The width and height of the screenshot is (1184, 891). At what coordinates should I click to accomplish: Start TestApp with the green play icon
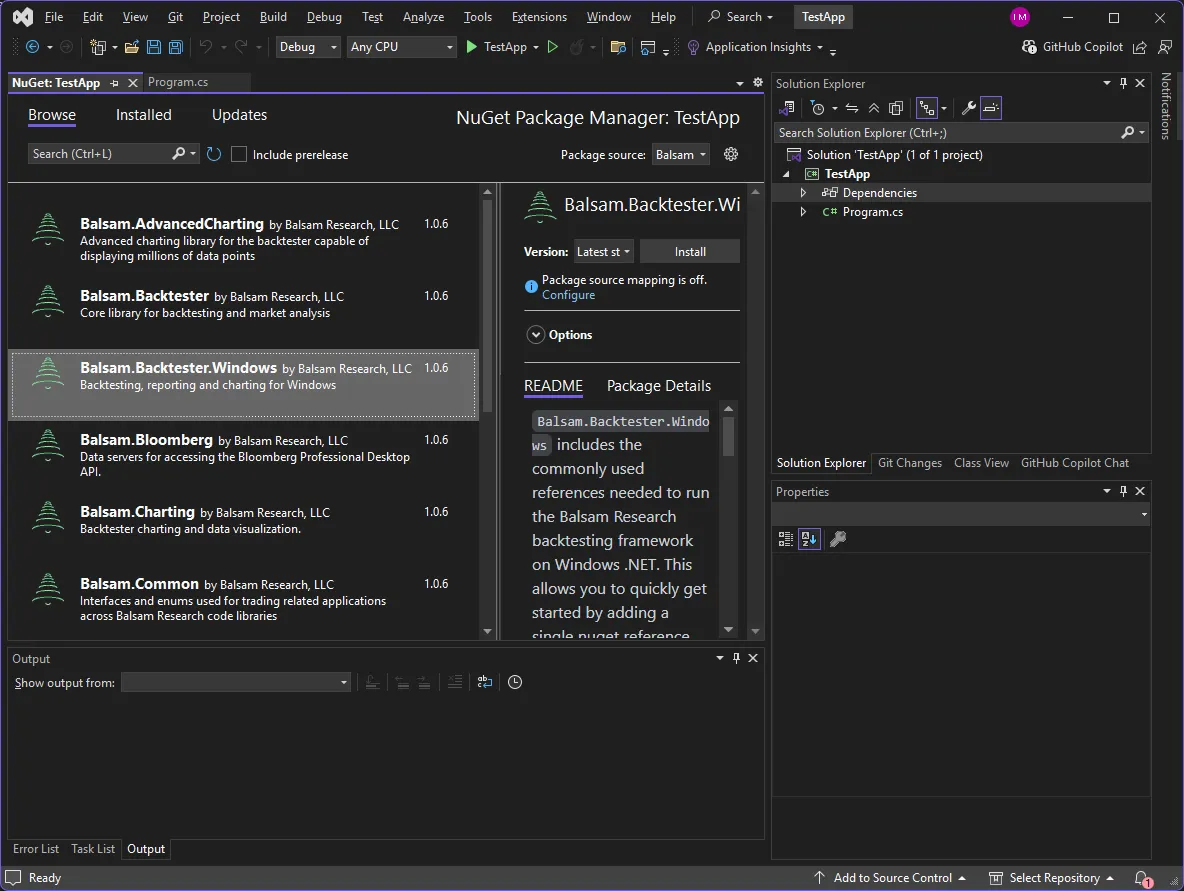[472, 47]
